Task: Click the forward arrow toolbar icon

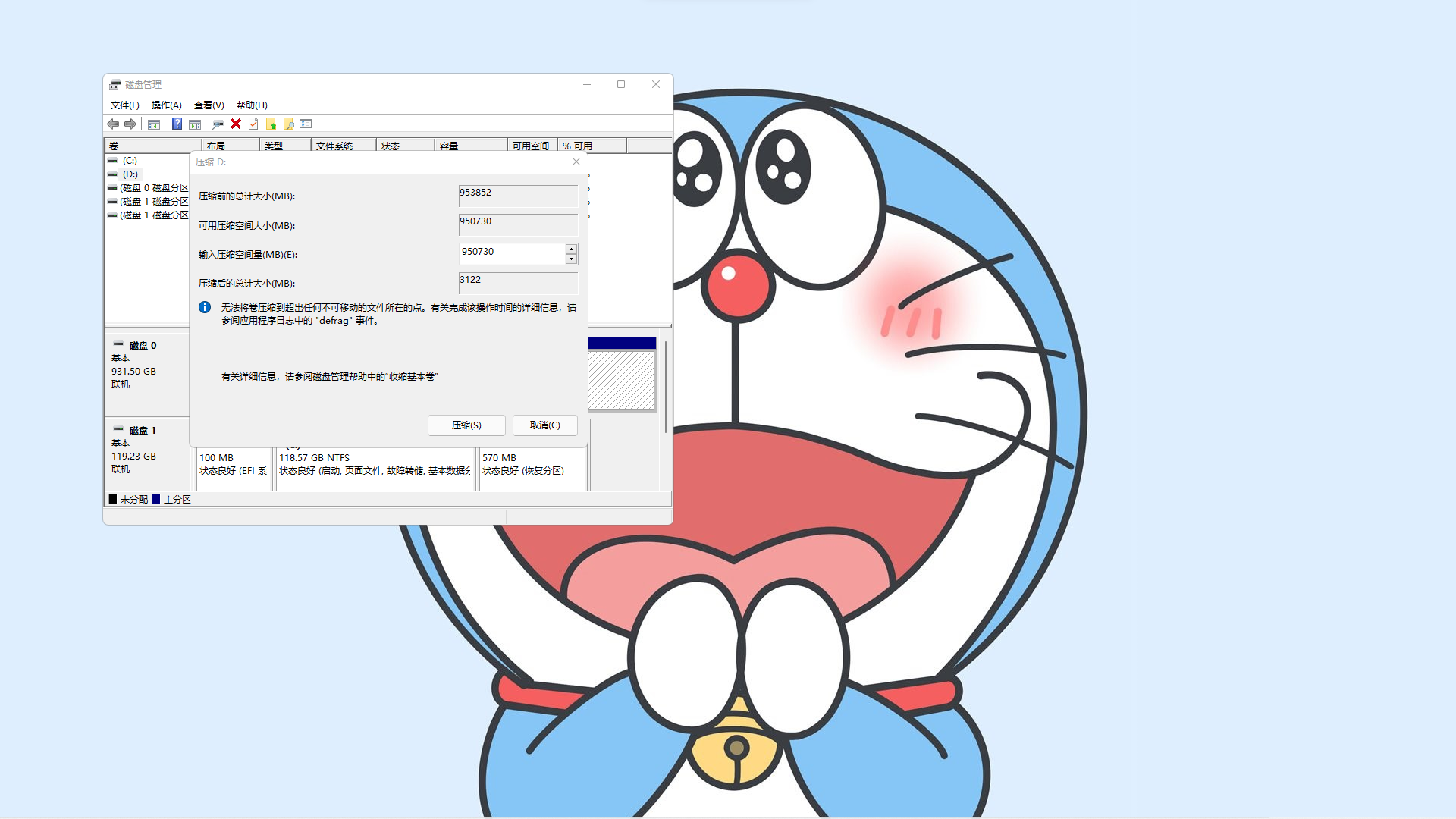Action: [x=130, y=124]
